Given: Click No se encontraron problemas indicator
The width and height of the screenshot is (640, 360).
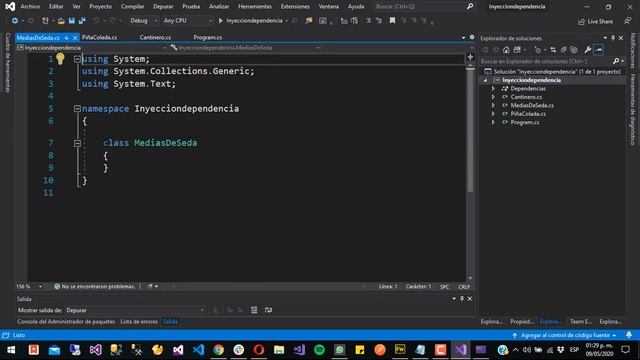Looking at the screenshot, I should point(95,287).
